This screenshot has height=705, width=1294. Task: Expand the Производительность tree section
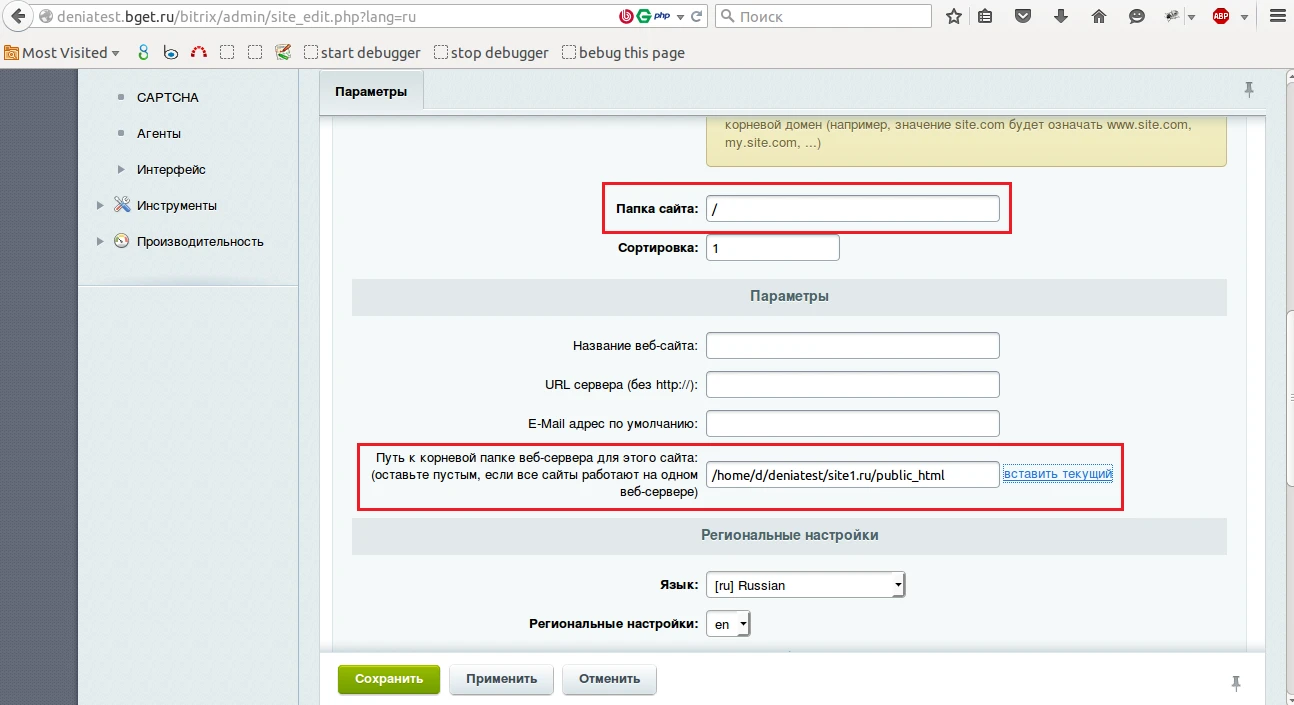click(x=100, y=242)
